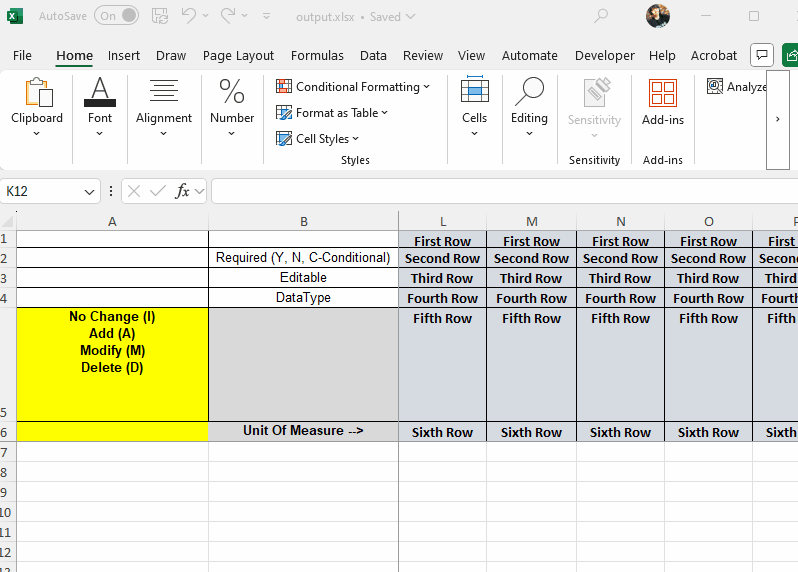Click the green Share button

pyautogui.click(x=790, y=55)
